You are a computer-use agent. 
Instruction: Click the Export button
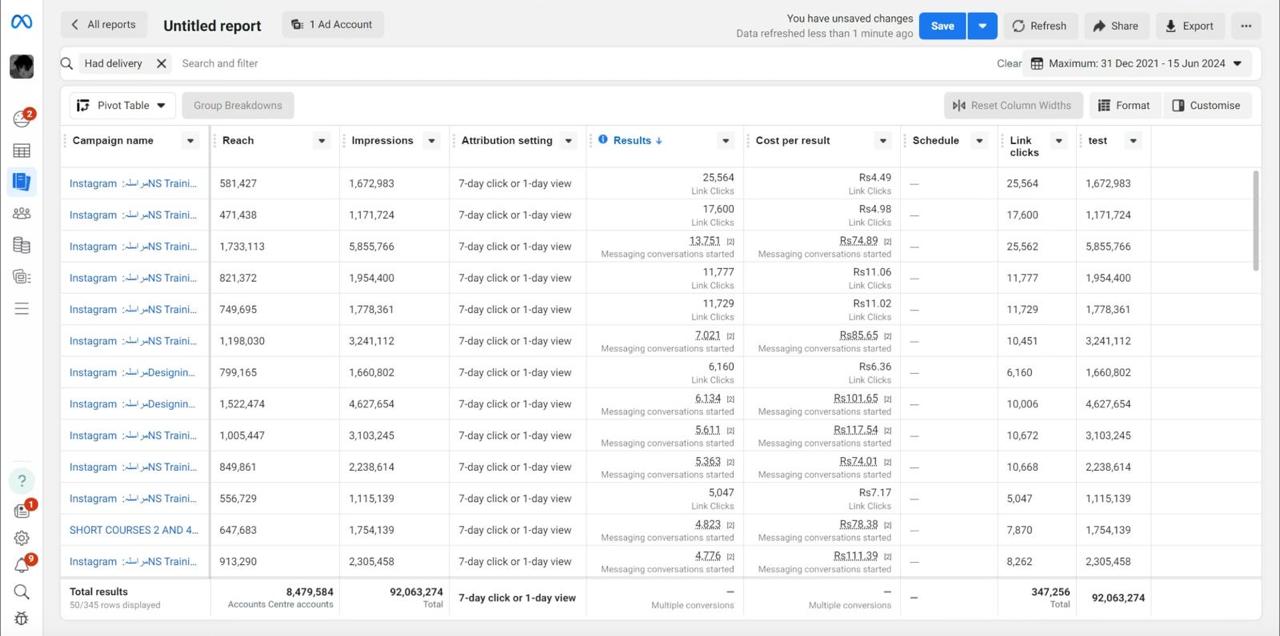point(1189,26)
